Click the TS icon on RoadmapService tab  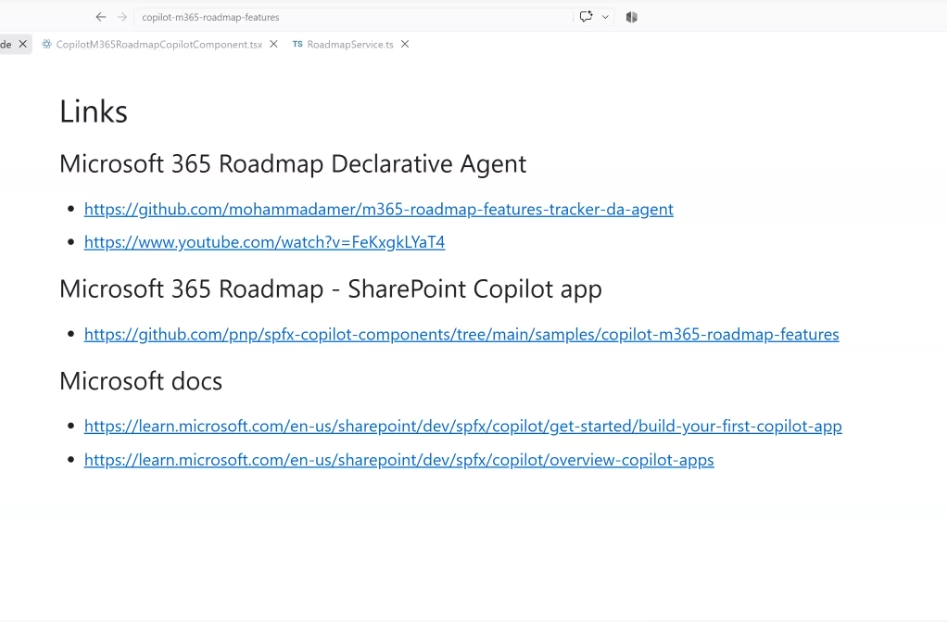(x=297, y=44)
